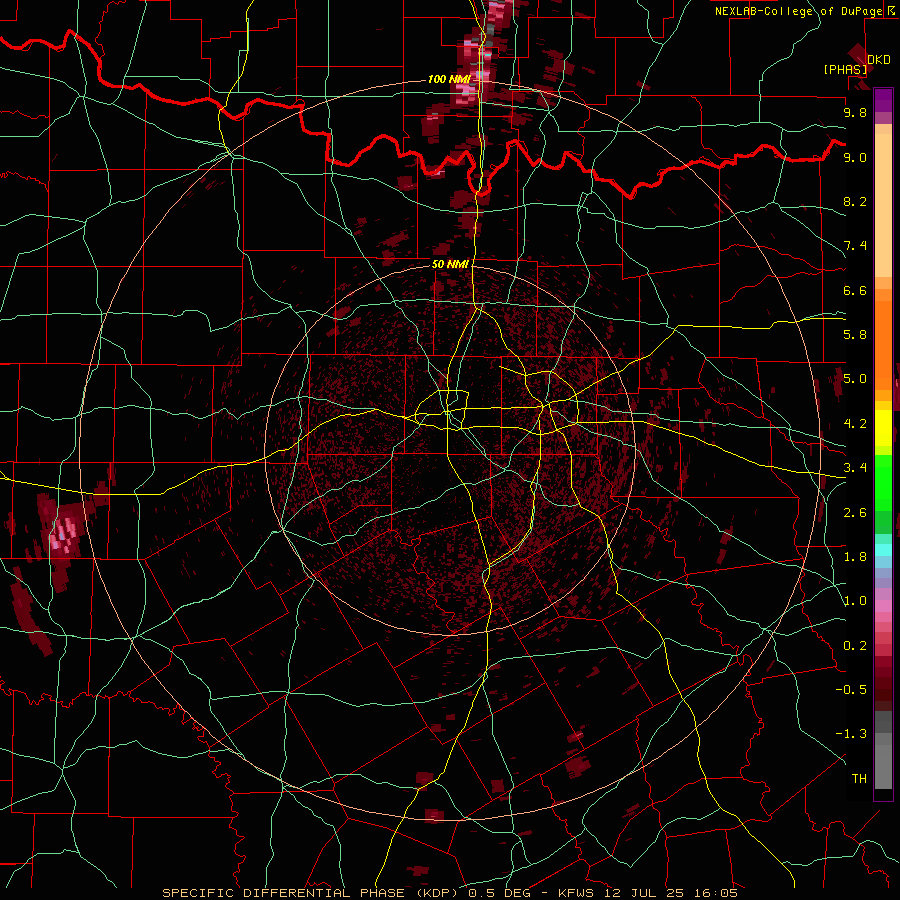This screenshot has height=900, width=900.
Task: Pick the yellow band of the color bar
Action: 883,428
